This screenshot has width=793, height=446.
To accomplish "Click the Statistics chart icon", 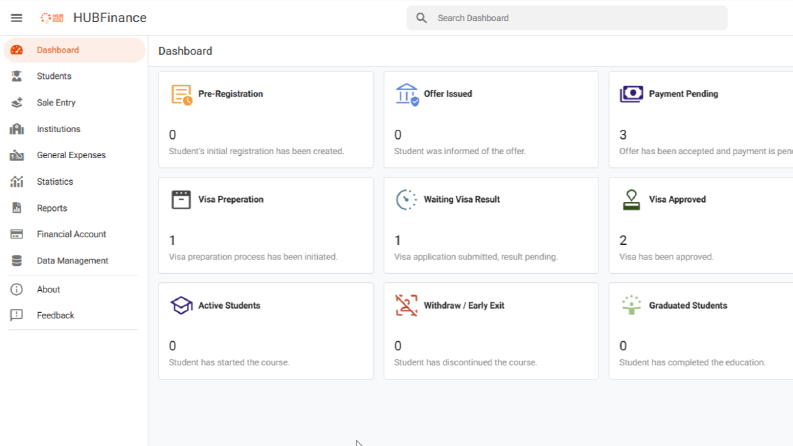I will point(17,182).
